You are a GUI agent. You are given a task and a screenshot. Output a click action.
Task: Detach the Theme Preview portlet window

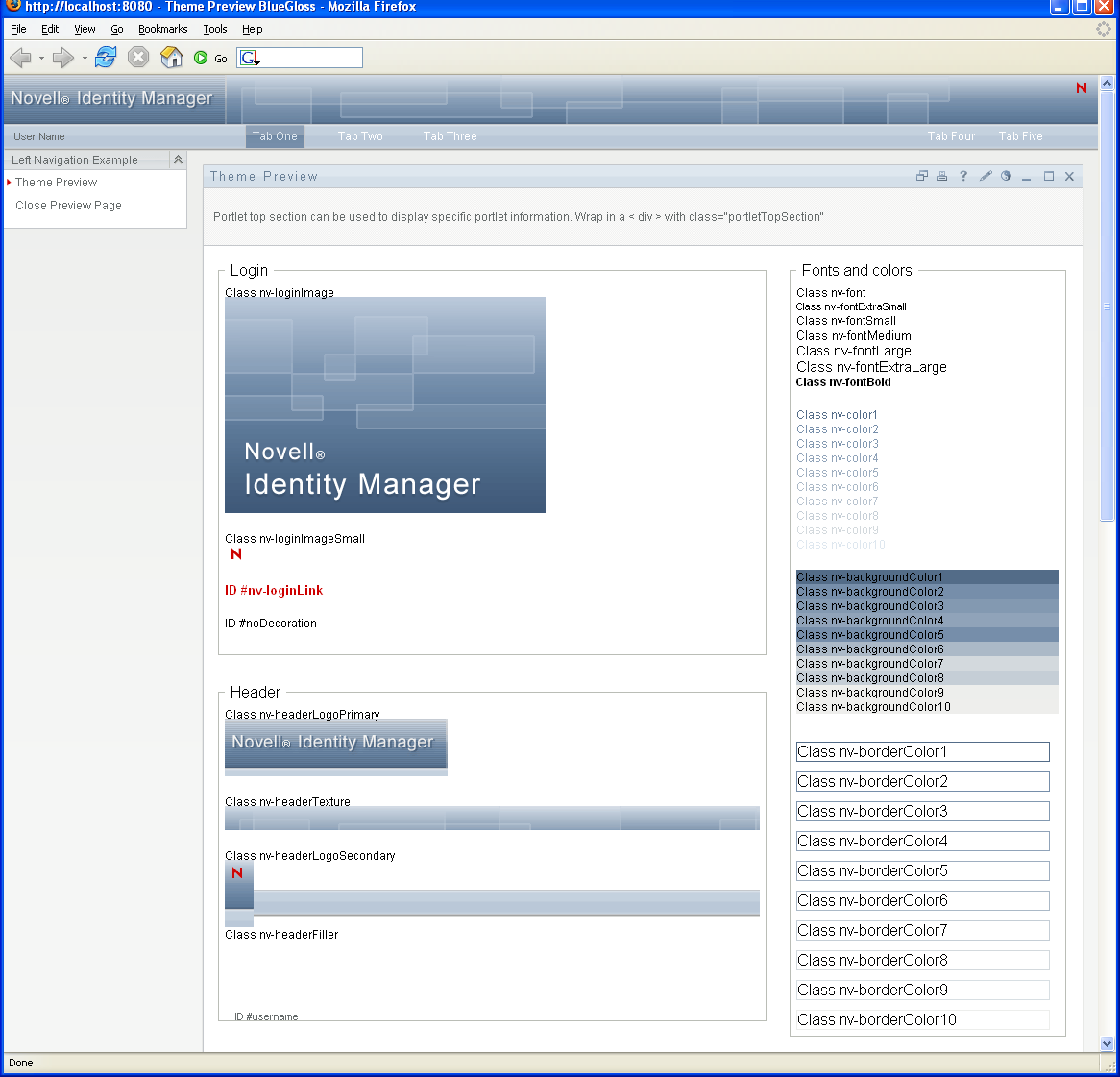click(x=921, y=176)
